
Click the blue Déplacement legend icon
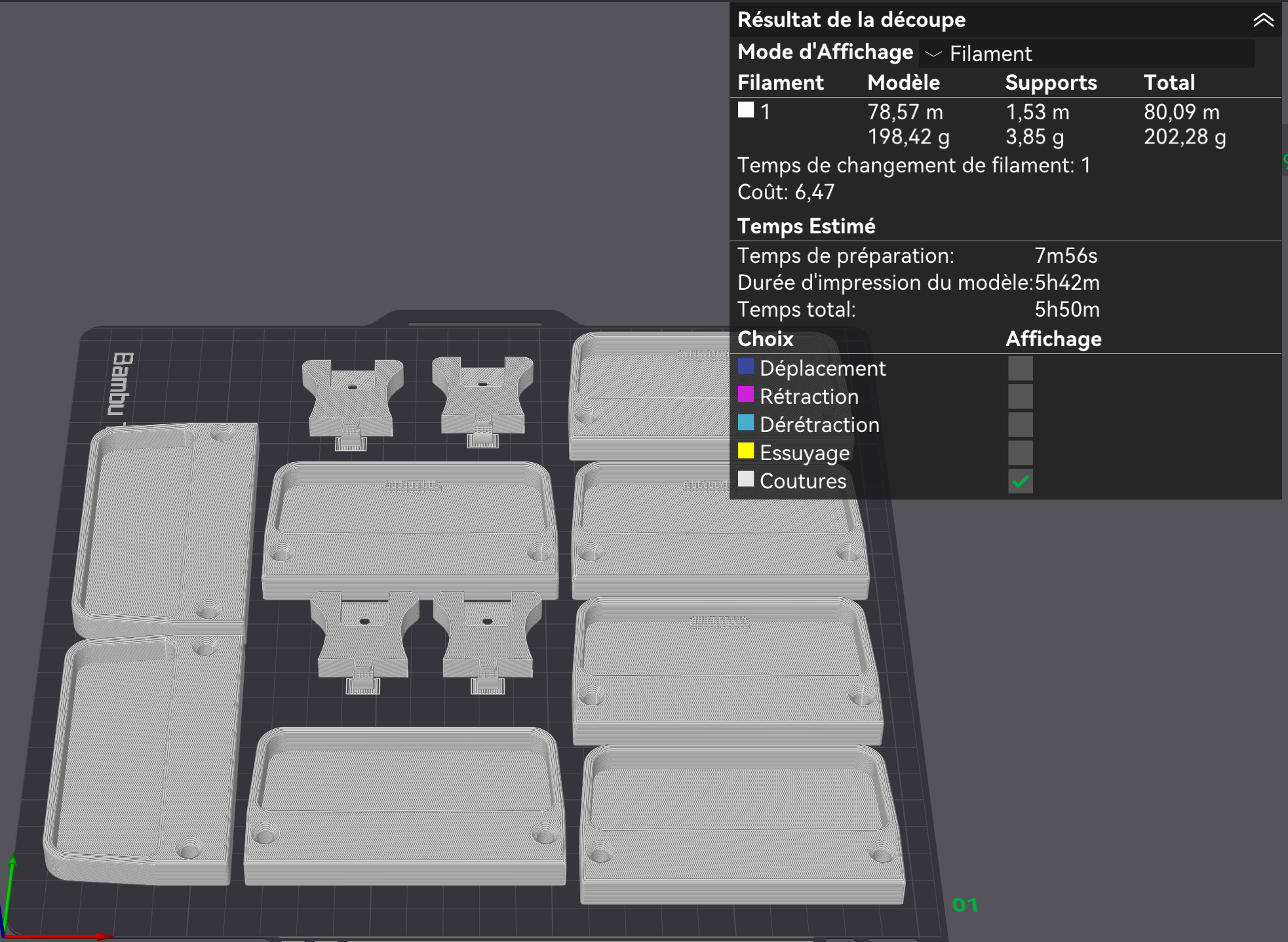click(x=745, y=366)
